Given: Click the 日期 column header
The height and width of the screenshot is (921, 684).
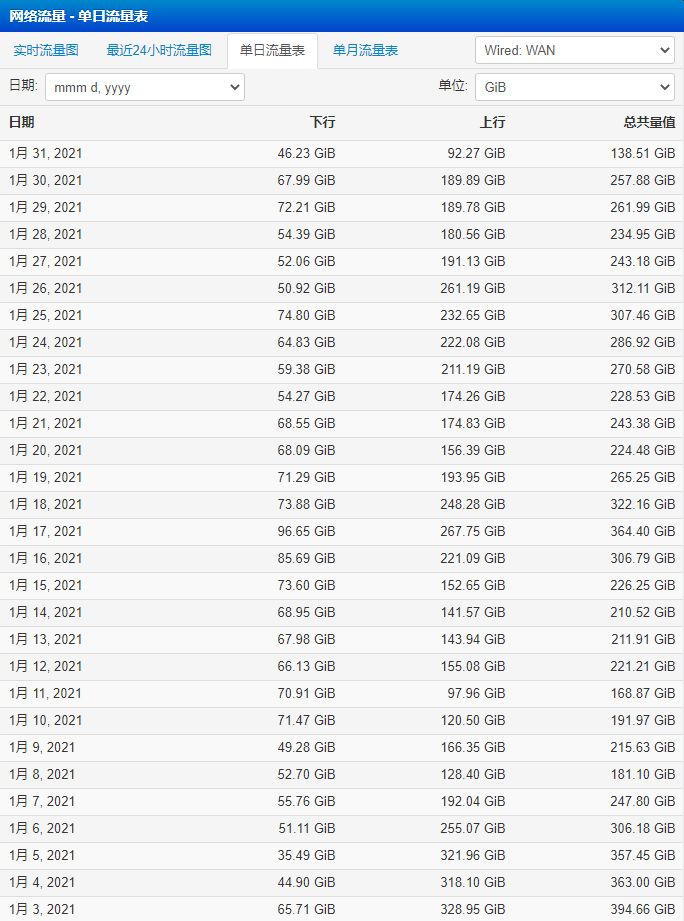Looking at the screenshot, I should tap(22, 122).
